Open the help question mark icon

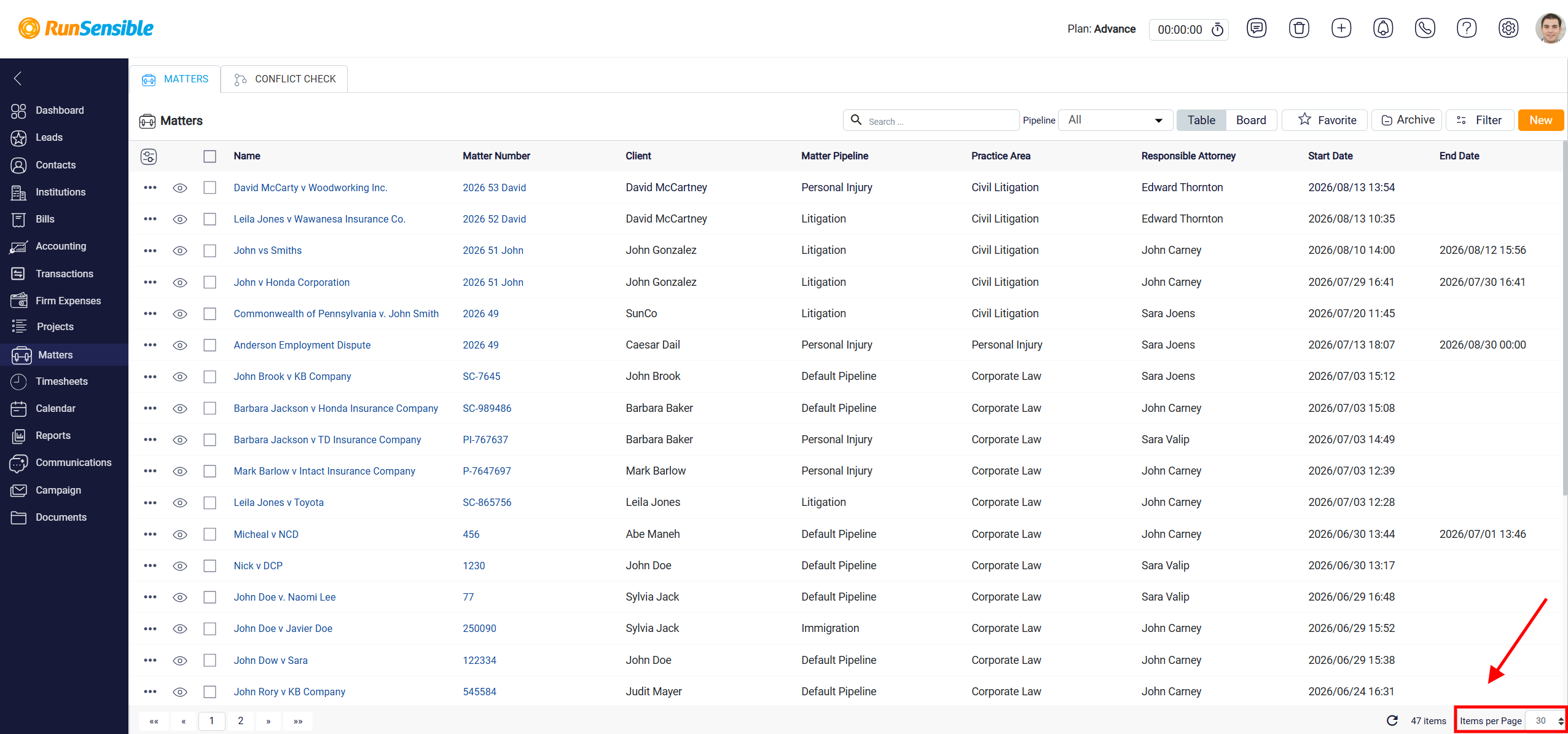tap(1467, 28)
